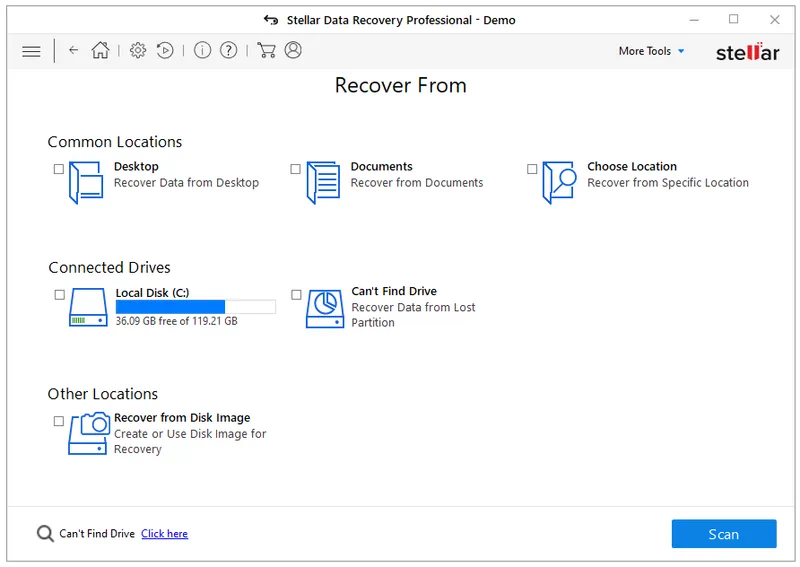Check the Desktop checkbox
The width and height of the screenshot is (800, 567).
pyautogui.click(x=59, y=169)
